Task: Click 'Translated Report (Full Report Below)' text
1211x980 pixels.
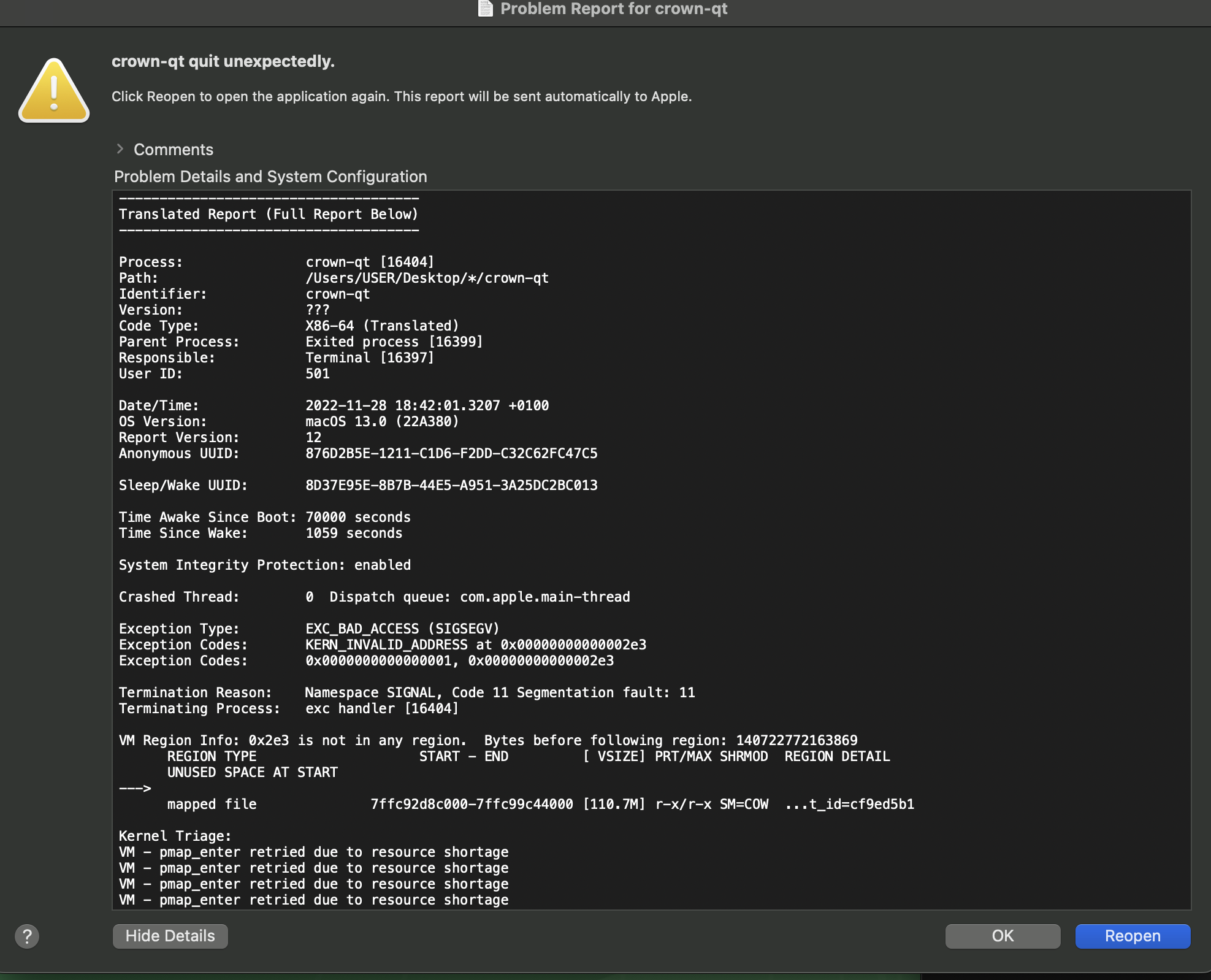Action: pos(268,214)
